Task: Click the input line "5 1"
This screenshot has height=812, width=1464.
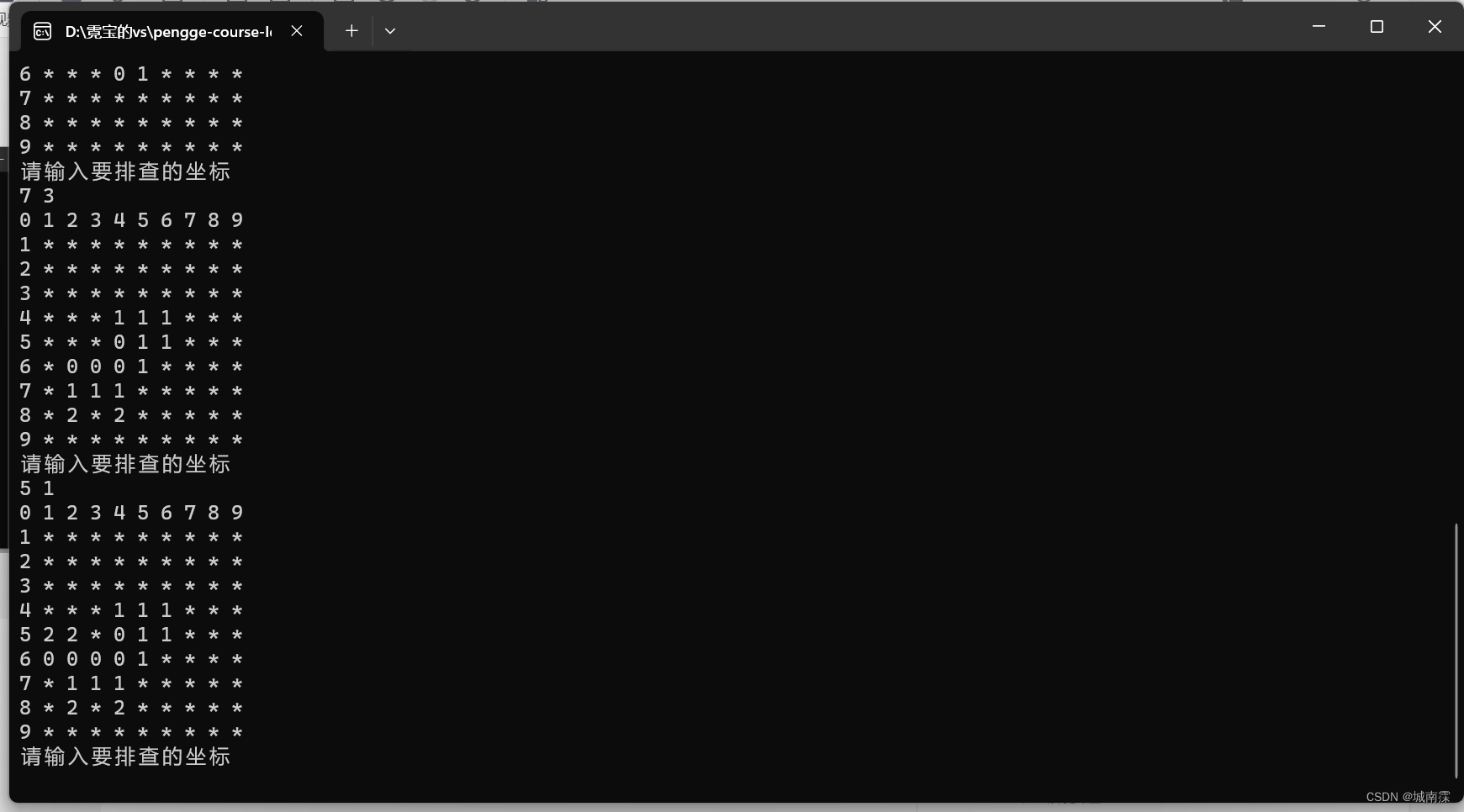Action: coord(37,488)
